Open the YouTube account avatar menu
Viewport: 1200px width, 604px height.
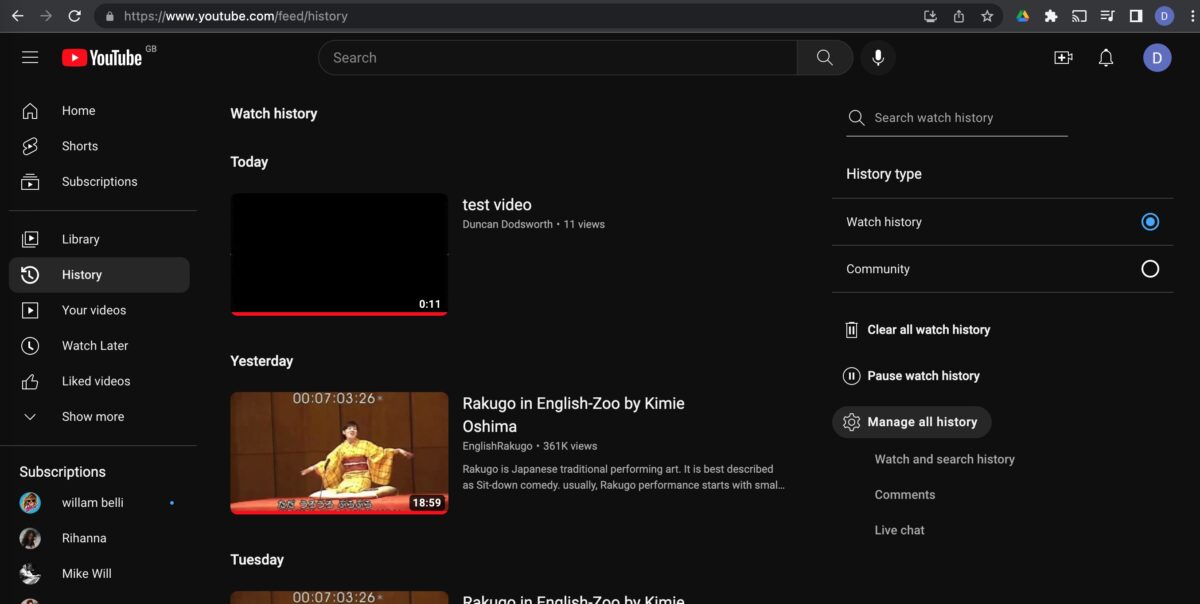tap(1157, 58)
